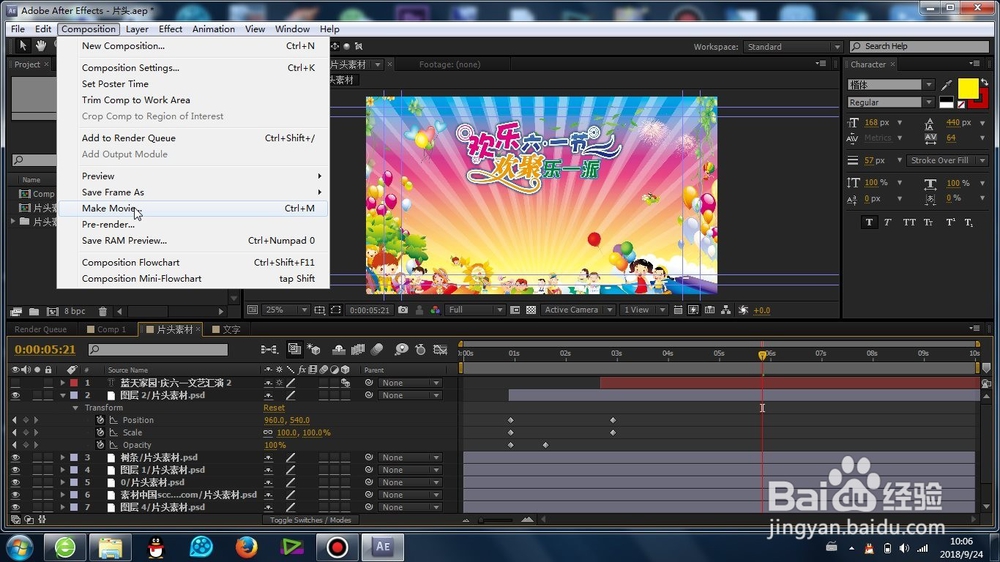Select the Hand tool
Image resolution: width=1000 pixels, height=562 pixels.
point(41,45)
